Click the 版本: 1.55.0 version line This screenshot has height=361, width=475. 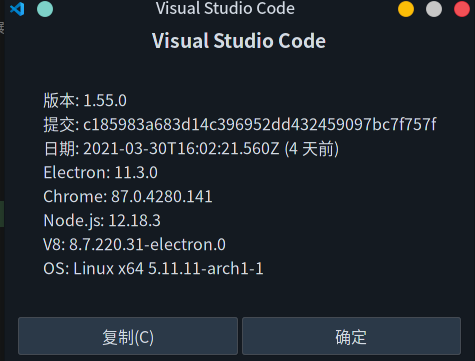point(85,100)
